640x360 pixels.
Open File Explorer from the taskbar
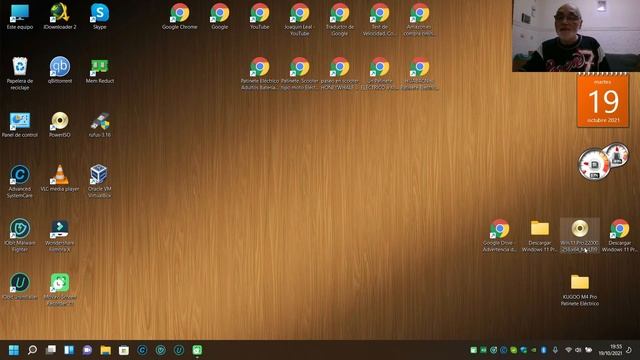tap(106, 350)
